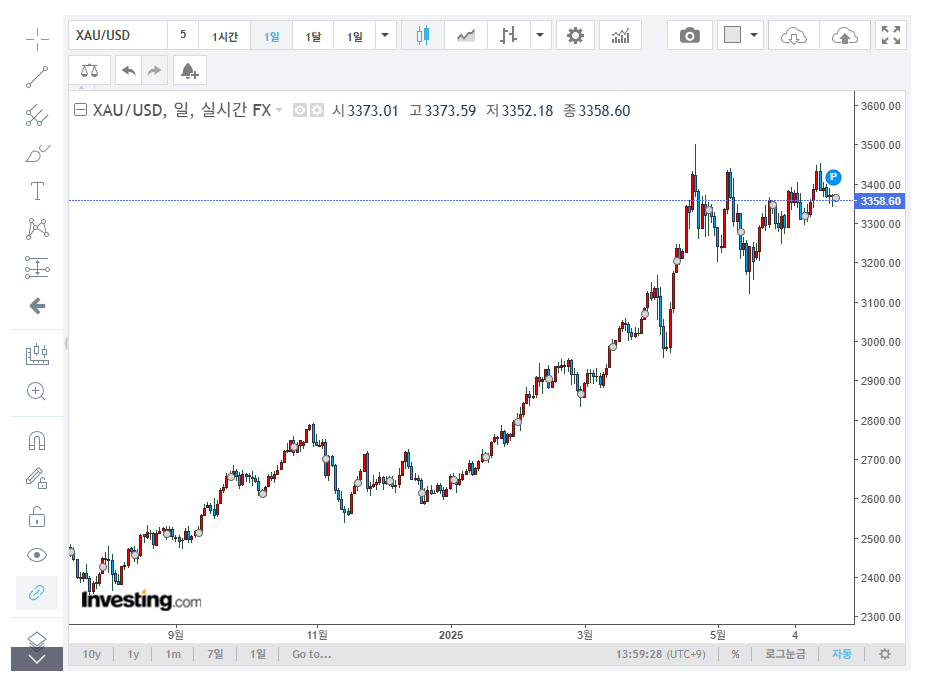The width and height of the screenshot is (925, 678).
Task: Select the bar chart style
Action: click(509, 35)
